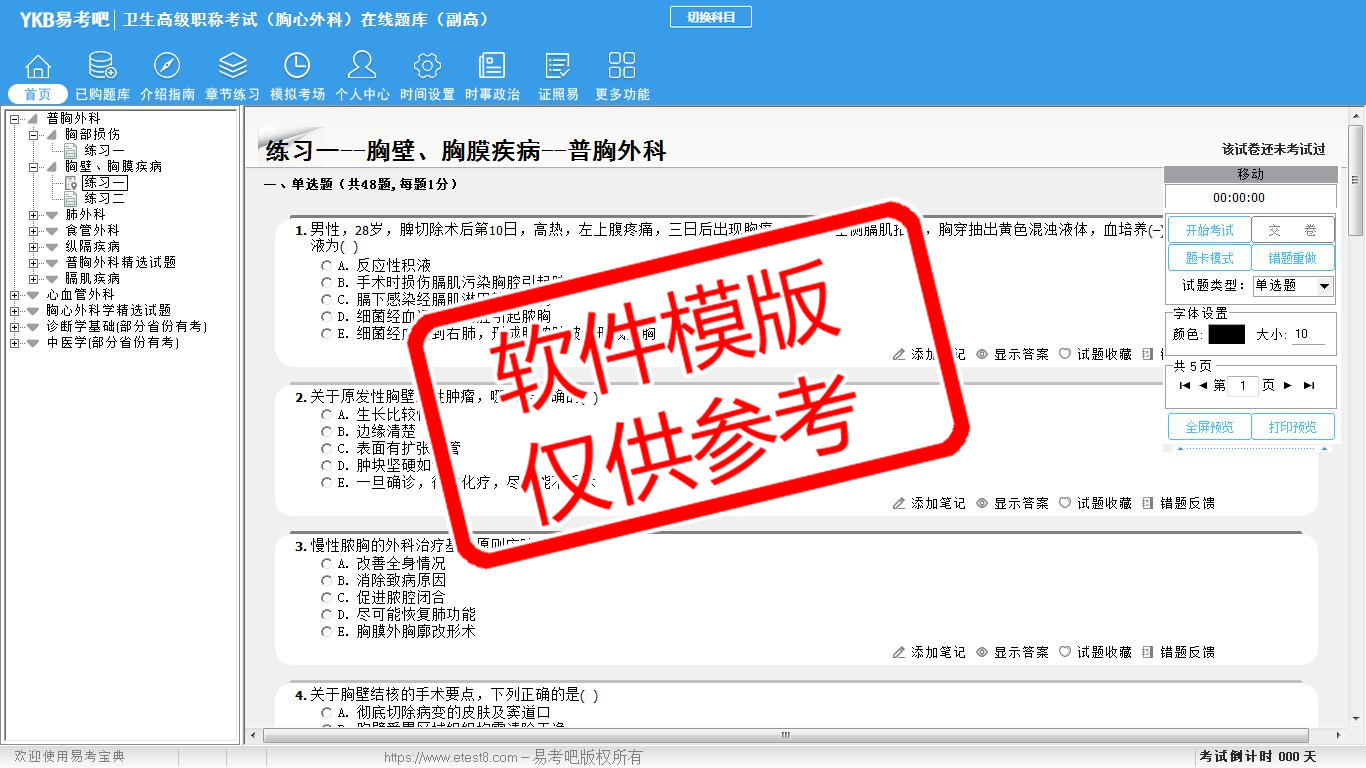Open 介绍指南 compass icon
Screen dimensions: 1366x768
click(x=167, y=67)
